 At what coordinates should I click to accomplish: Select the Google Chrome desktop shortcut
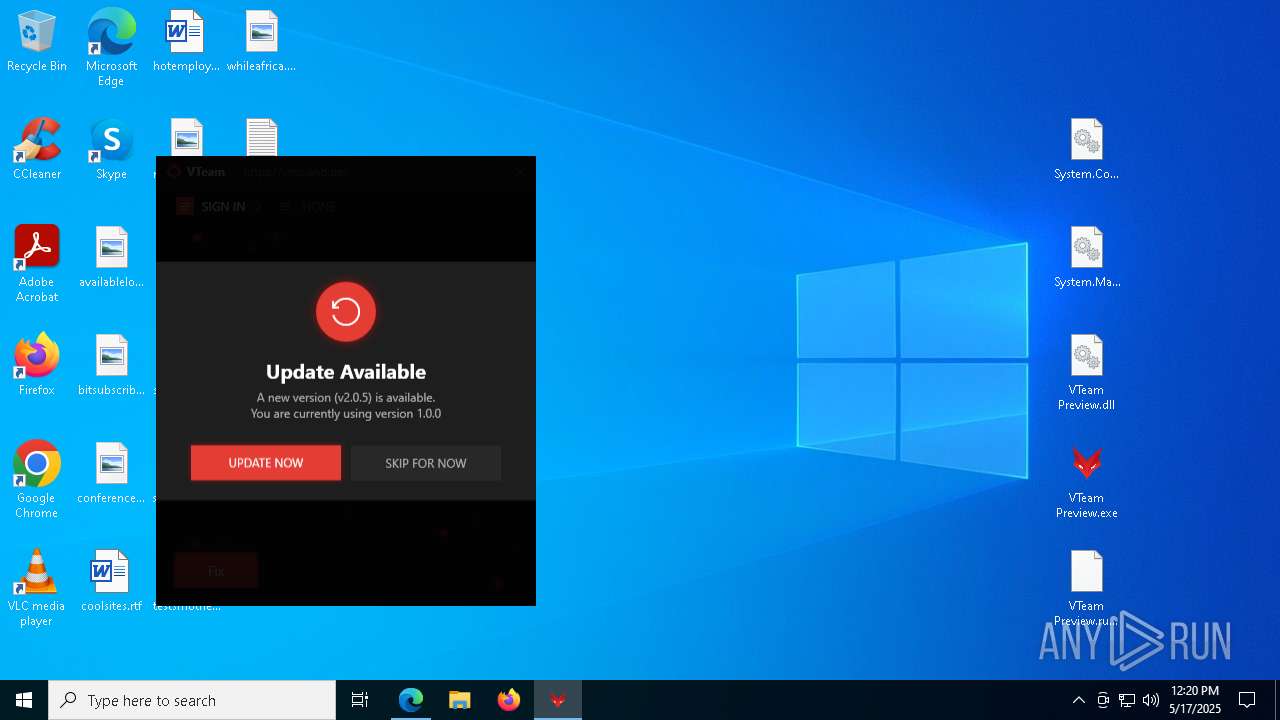point(37,480)
